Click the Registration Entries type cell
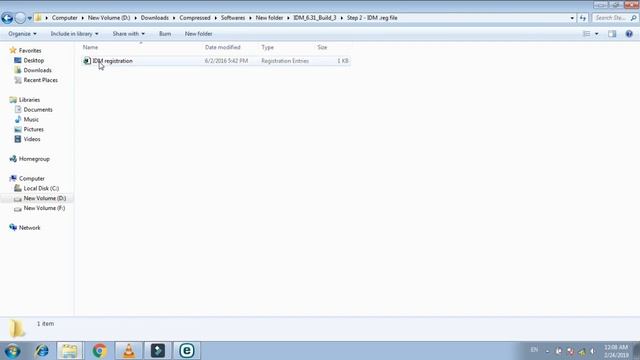The height and width of the screenshot is (360, 640). pos(285,61)
